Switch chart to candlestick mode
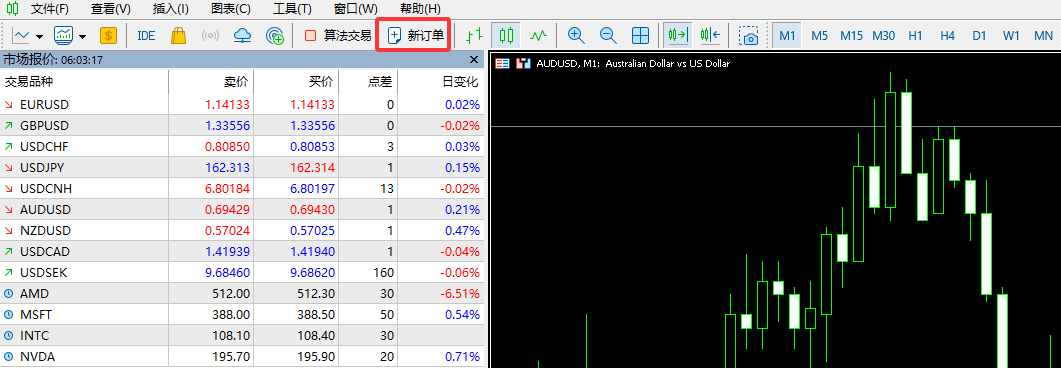This screenshot has width=1061, height=368. pos(506,35)
